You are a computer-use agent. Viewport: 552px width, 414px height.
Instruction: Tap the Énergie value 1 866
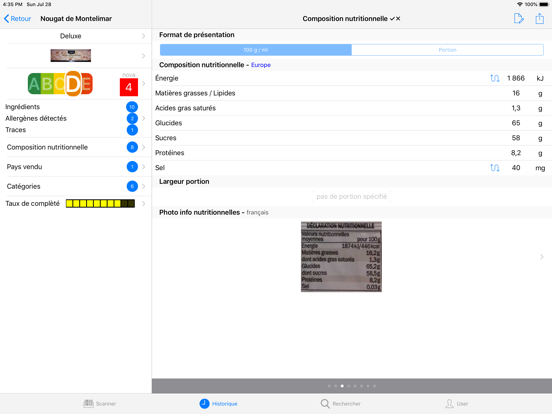[516, 78]
